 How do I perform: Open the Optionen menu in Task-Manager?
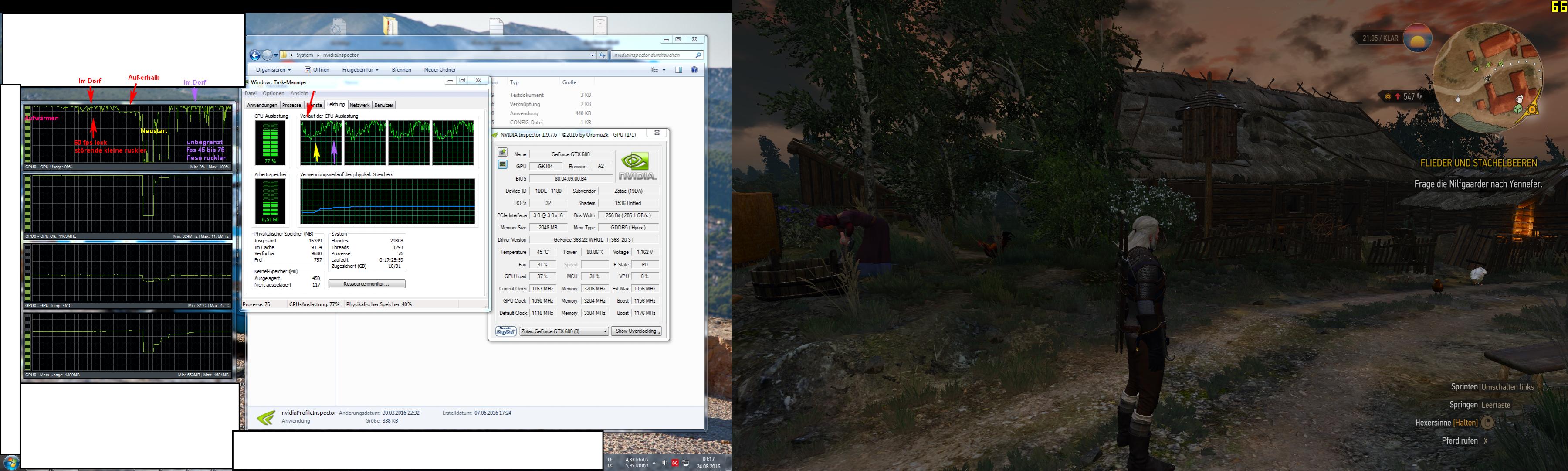pos(273,94)
